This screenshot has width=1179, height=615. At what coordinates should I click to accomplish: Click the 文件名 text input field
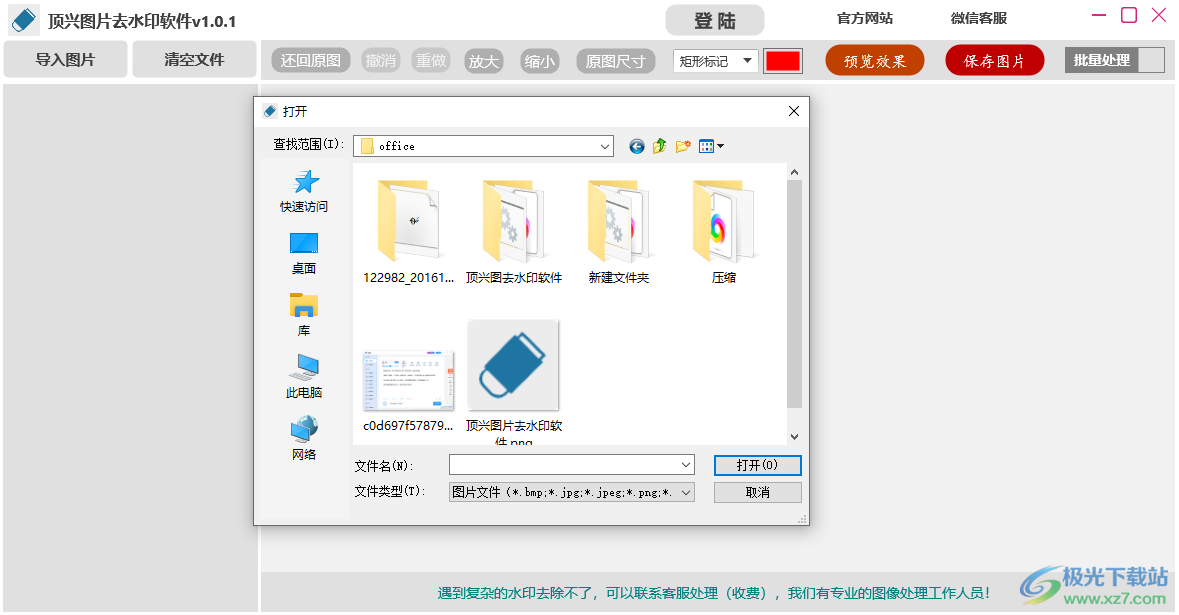pyautogui.click(x=564, y=465)
